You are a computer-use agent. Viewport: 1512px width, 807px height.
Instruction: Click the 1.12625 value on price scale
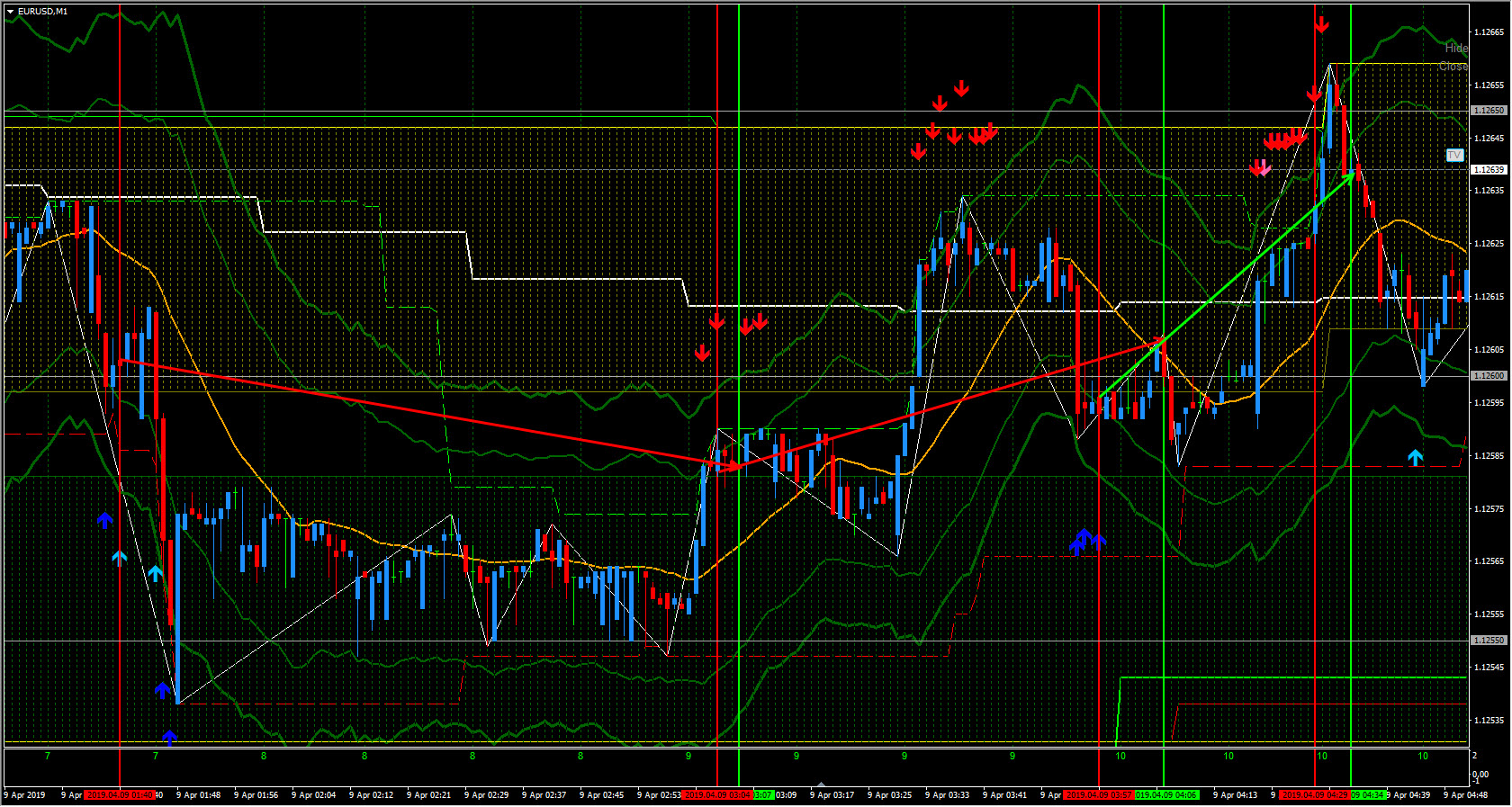pyautogui.click(x=1489, y=244)
